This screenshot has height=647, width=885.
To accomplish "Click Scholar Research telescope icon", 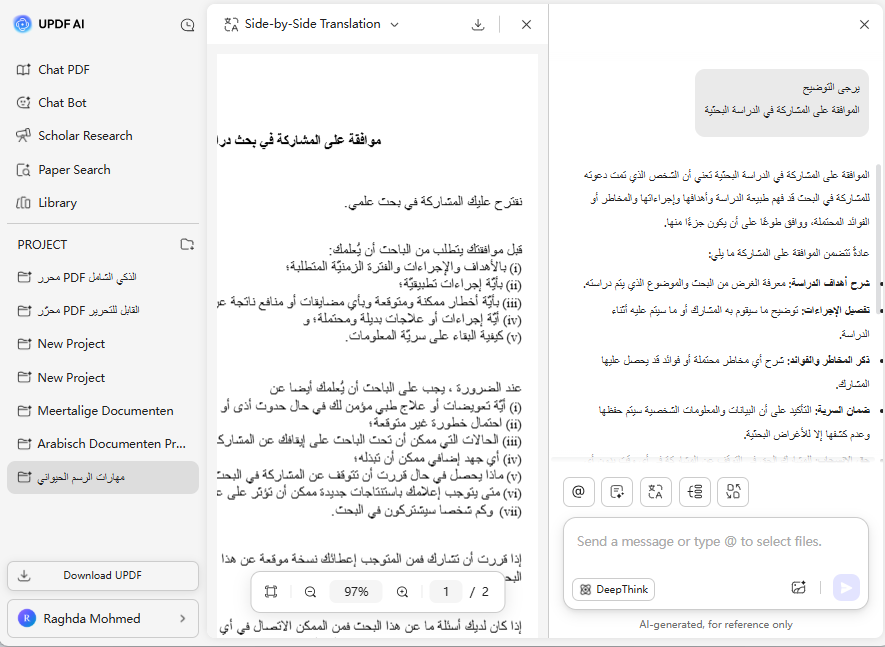I will [23, 136].
